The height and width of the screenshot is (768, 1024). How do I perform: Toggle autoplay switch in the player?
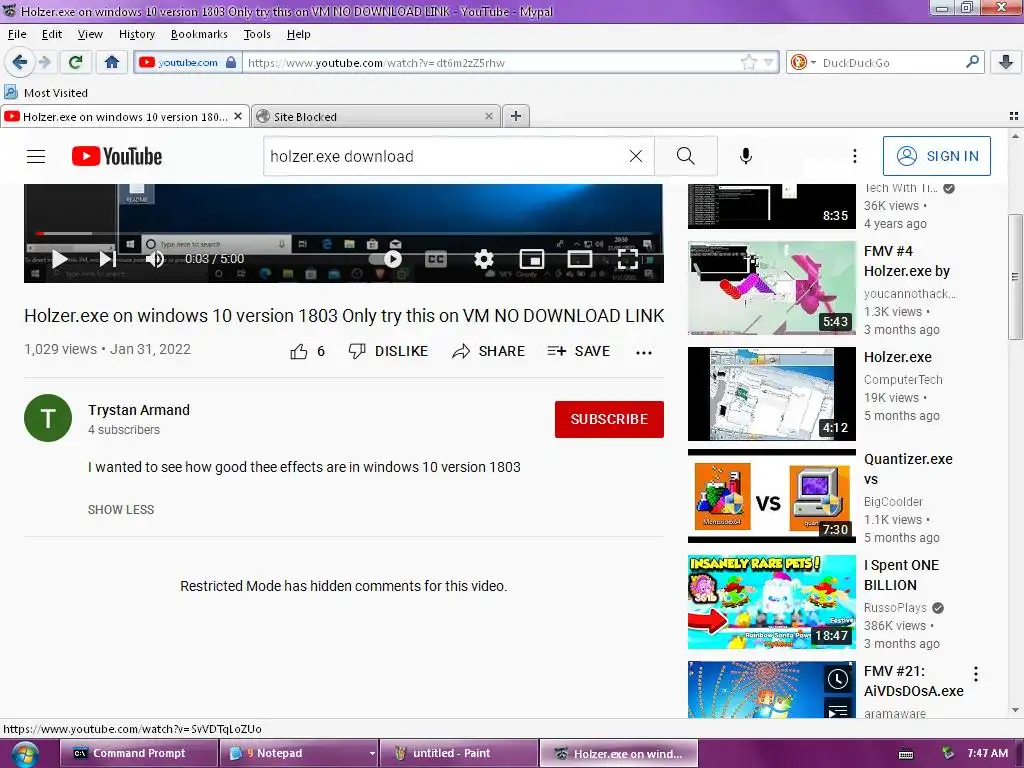[385, 259]
